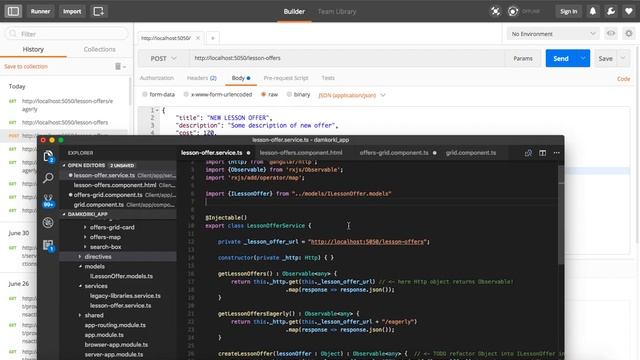The image size is (640, 360).
Task: Expand the search-box folder
Action: click(85, 247)
